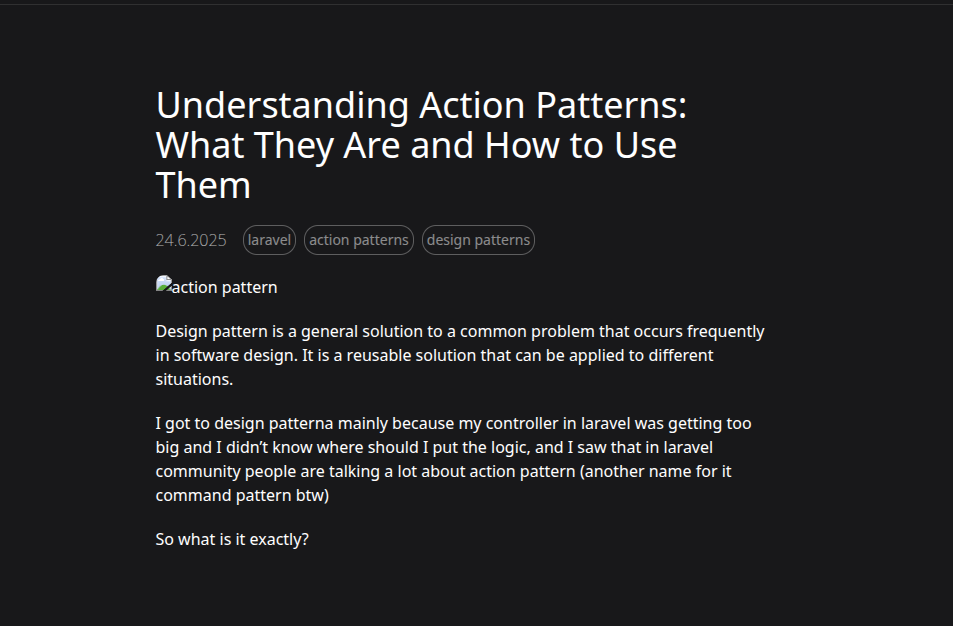Image resolution: width=953 pixels, height=626 pixels.
Task: Select the design patterns tag
Action: coord(478,240)
